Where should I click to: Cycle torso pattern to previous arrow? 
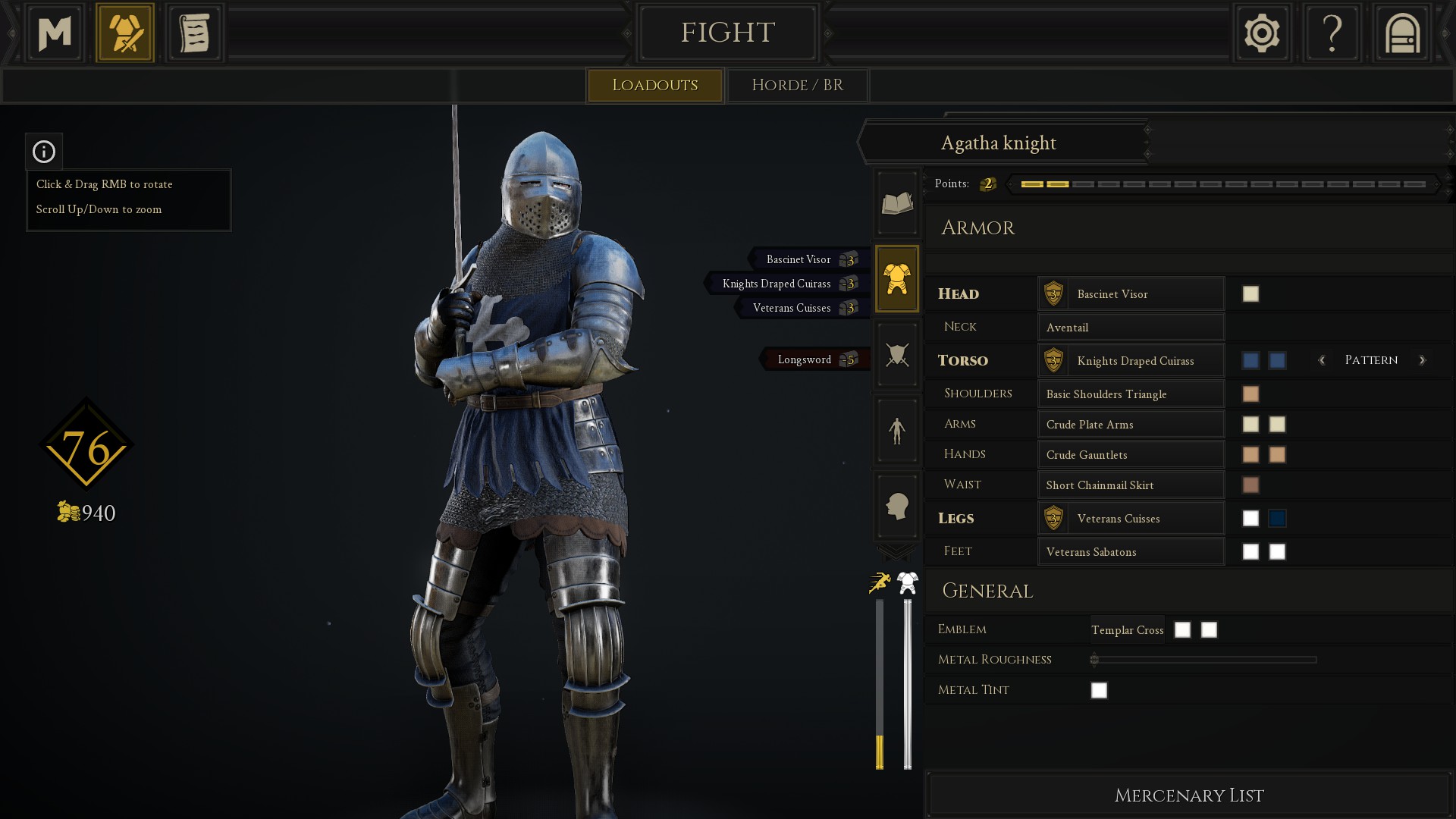pyautogui.click(x=1322, y=360)
